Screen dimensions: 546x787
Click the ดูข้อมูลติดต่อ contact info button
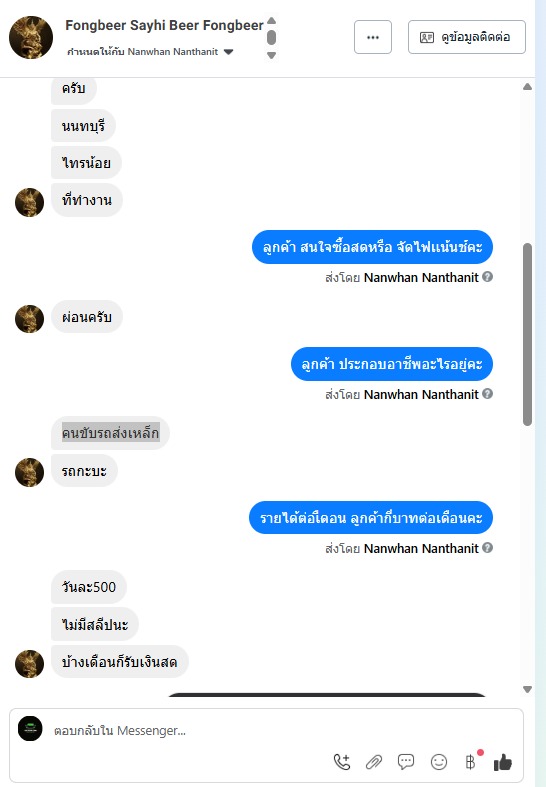coord(467,37)
